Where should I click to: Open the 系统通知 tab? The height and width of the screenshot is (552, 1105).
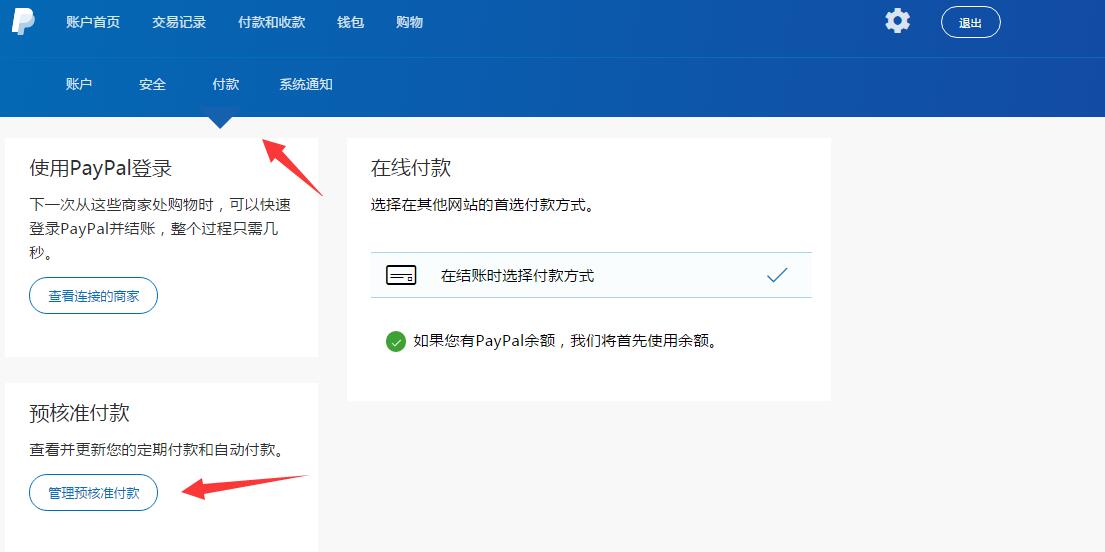306,84
